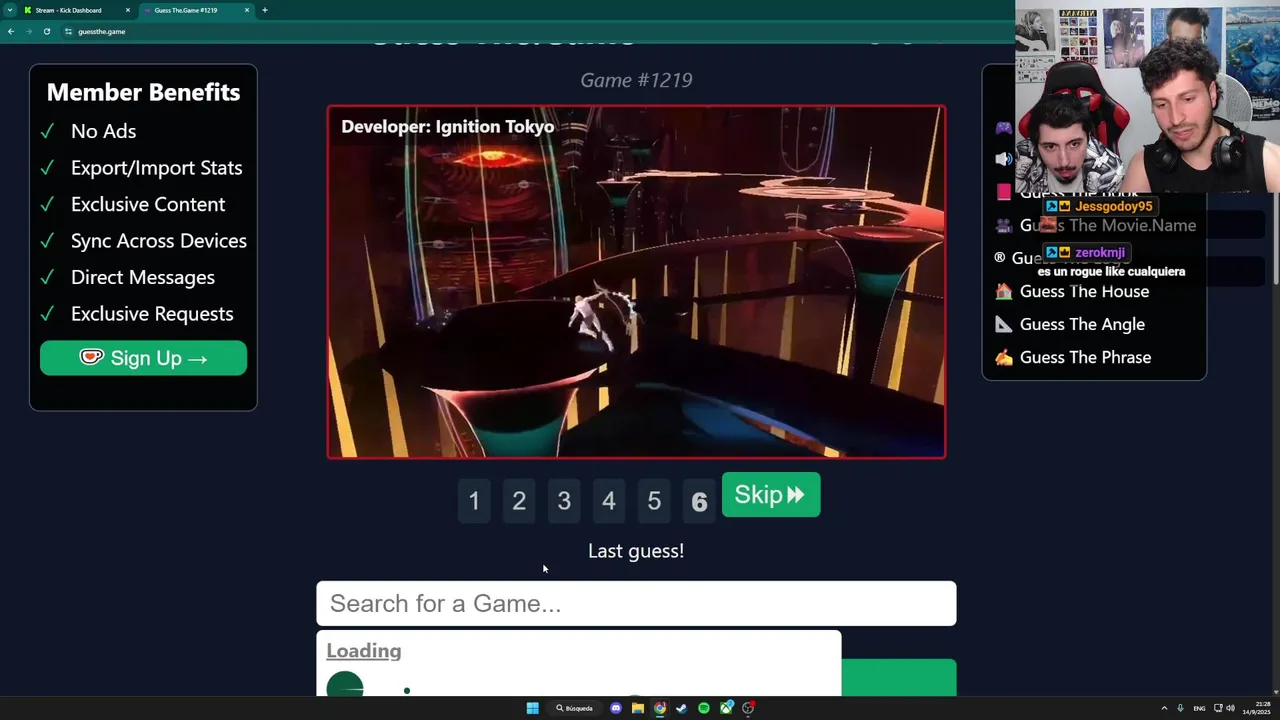Screen dimensions: 1280x720
Task: Open the tab search dropdown arrow
Action: [10, 10]
